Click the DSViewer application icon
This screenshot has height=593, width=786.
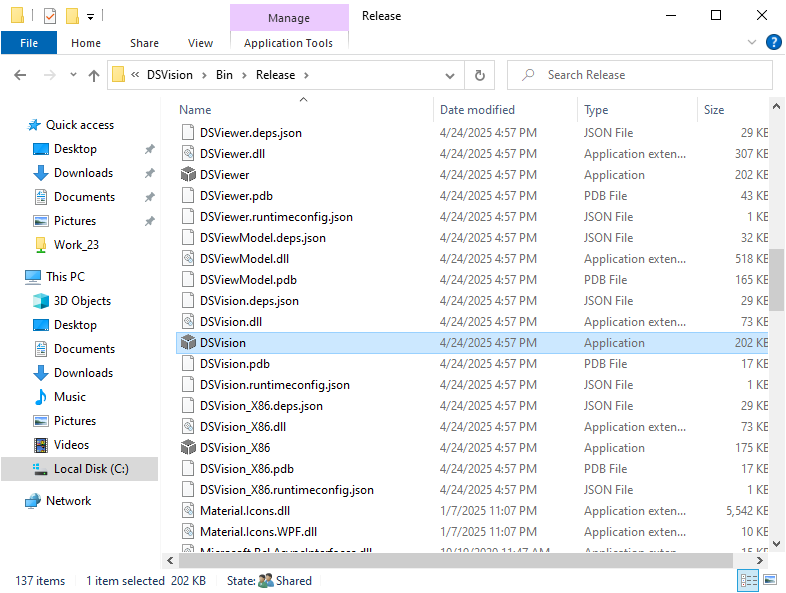(188, 174)
